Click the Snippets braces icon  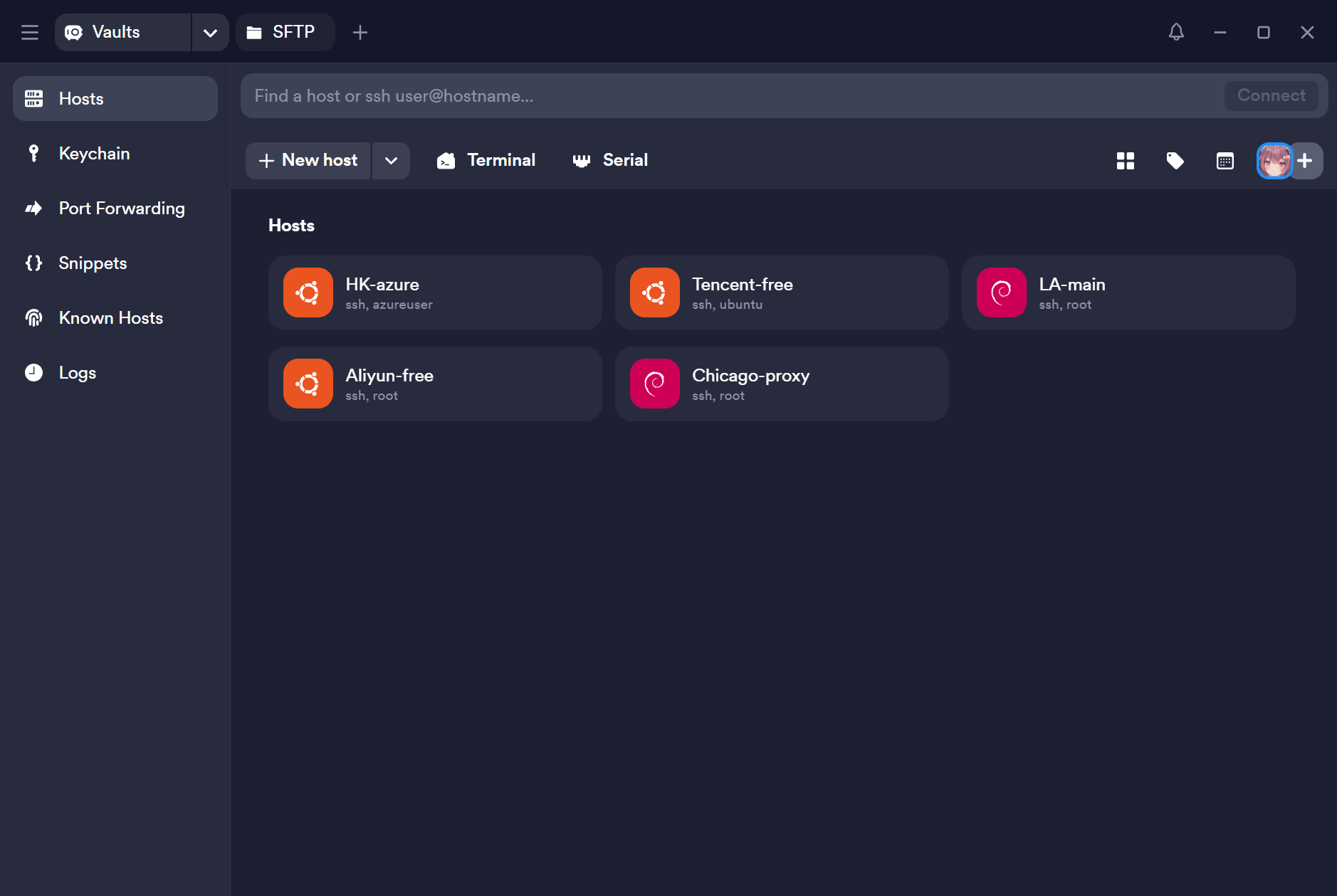coord(33,263)
